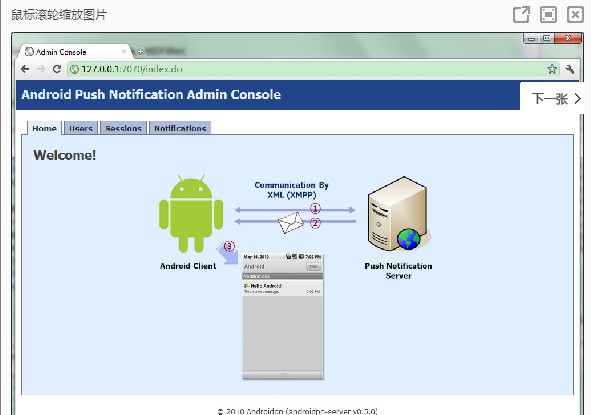Screen dimensions: 591x415
Task: Close the Admin Console tab
Action: [124, 51]
